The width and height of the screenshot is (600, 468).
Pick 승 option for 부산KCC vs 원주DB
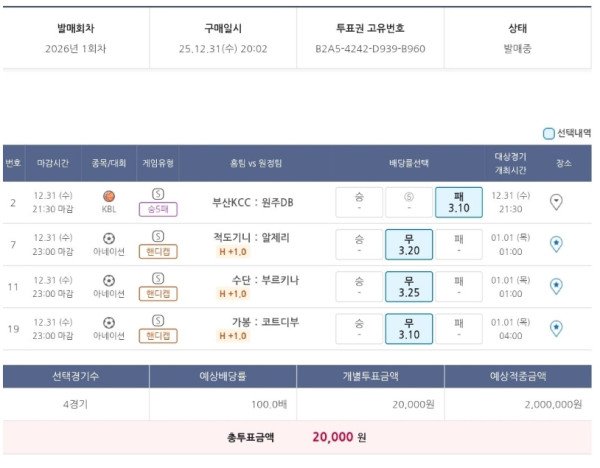tap(359, 202)
